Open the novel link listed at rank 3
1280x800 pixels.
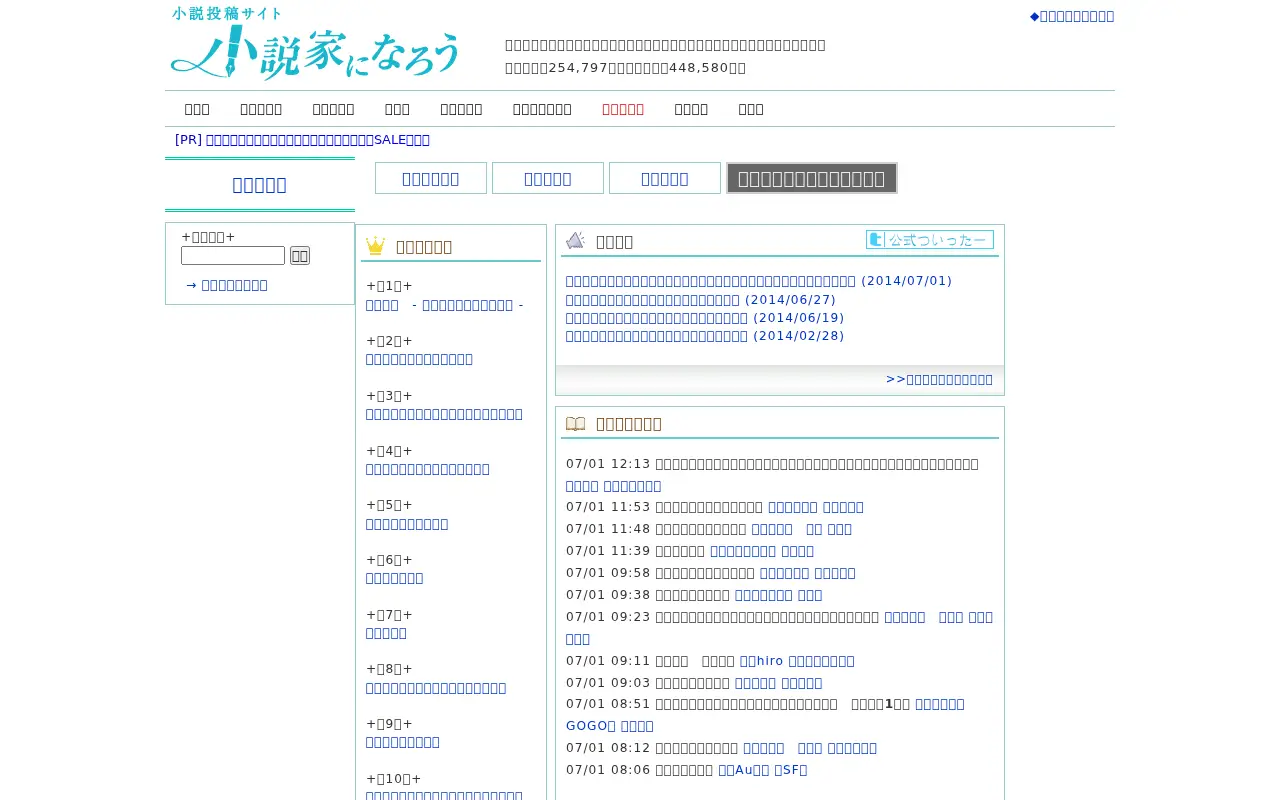pos(445,414)
